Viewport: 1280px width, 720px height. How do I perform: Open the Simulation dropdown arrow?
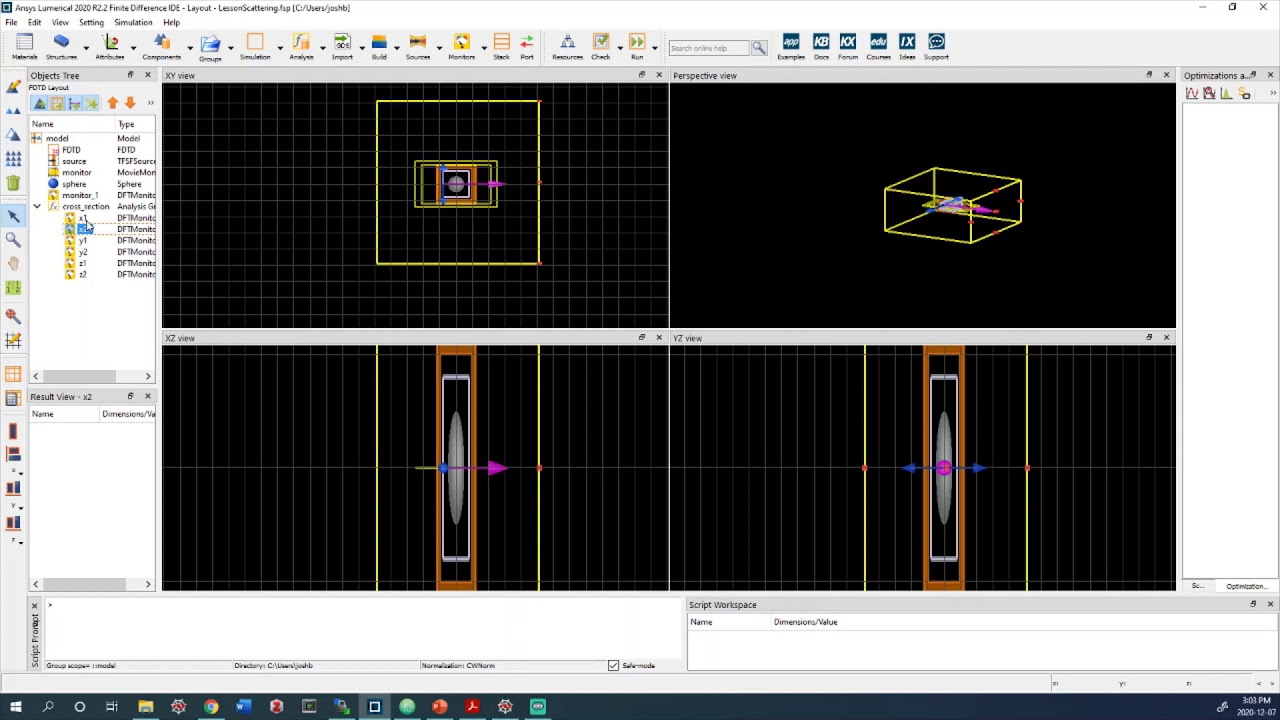pos(280,47)
